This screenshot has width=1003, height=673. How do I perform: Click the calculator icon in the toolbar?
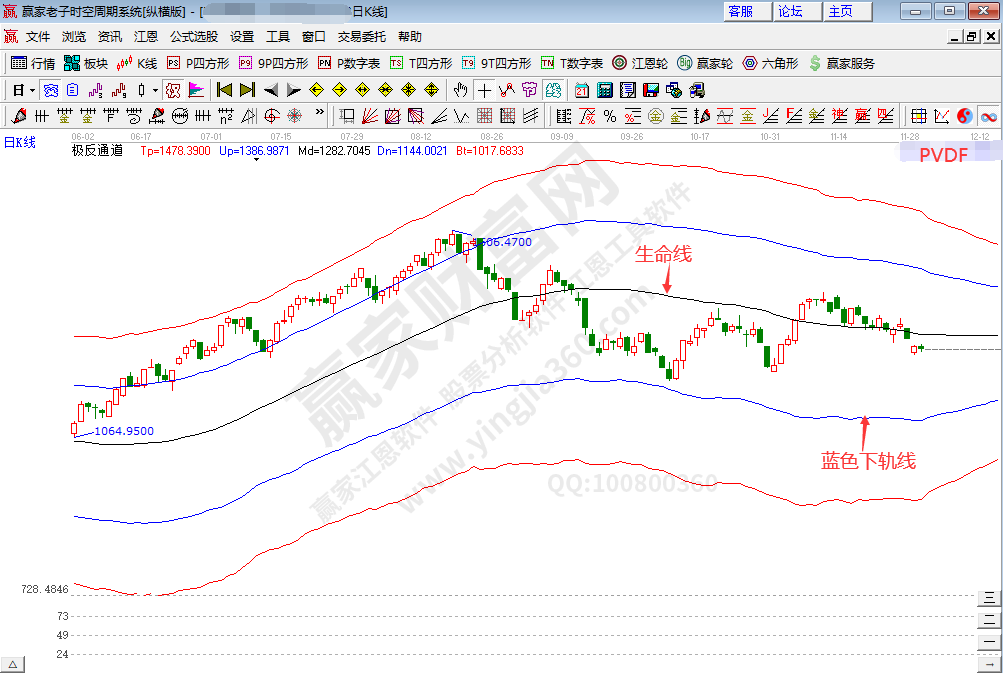click(x=605, y=90)
